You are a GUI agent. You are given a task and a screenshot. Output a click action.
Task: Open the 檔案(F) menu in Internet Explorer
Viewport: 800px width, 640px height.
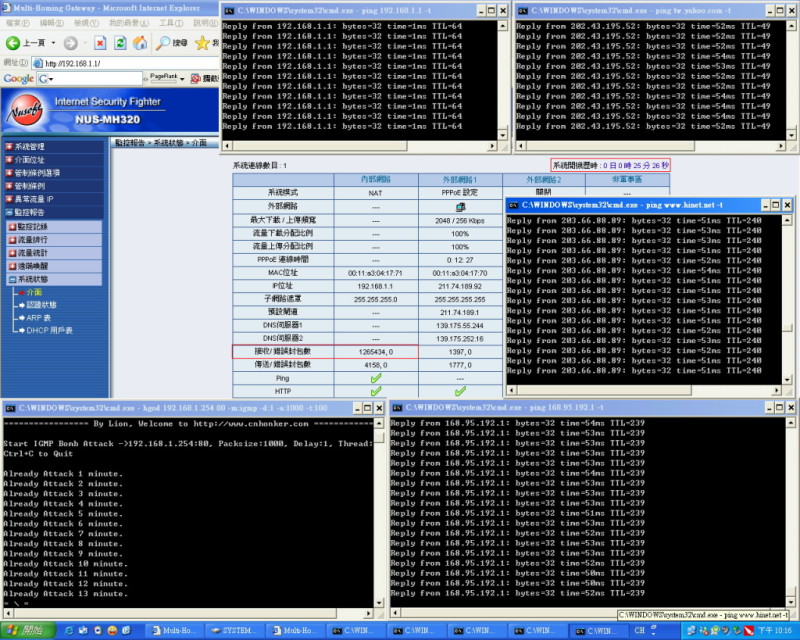click(x=17, y=23)
